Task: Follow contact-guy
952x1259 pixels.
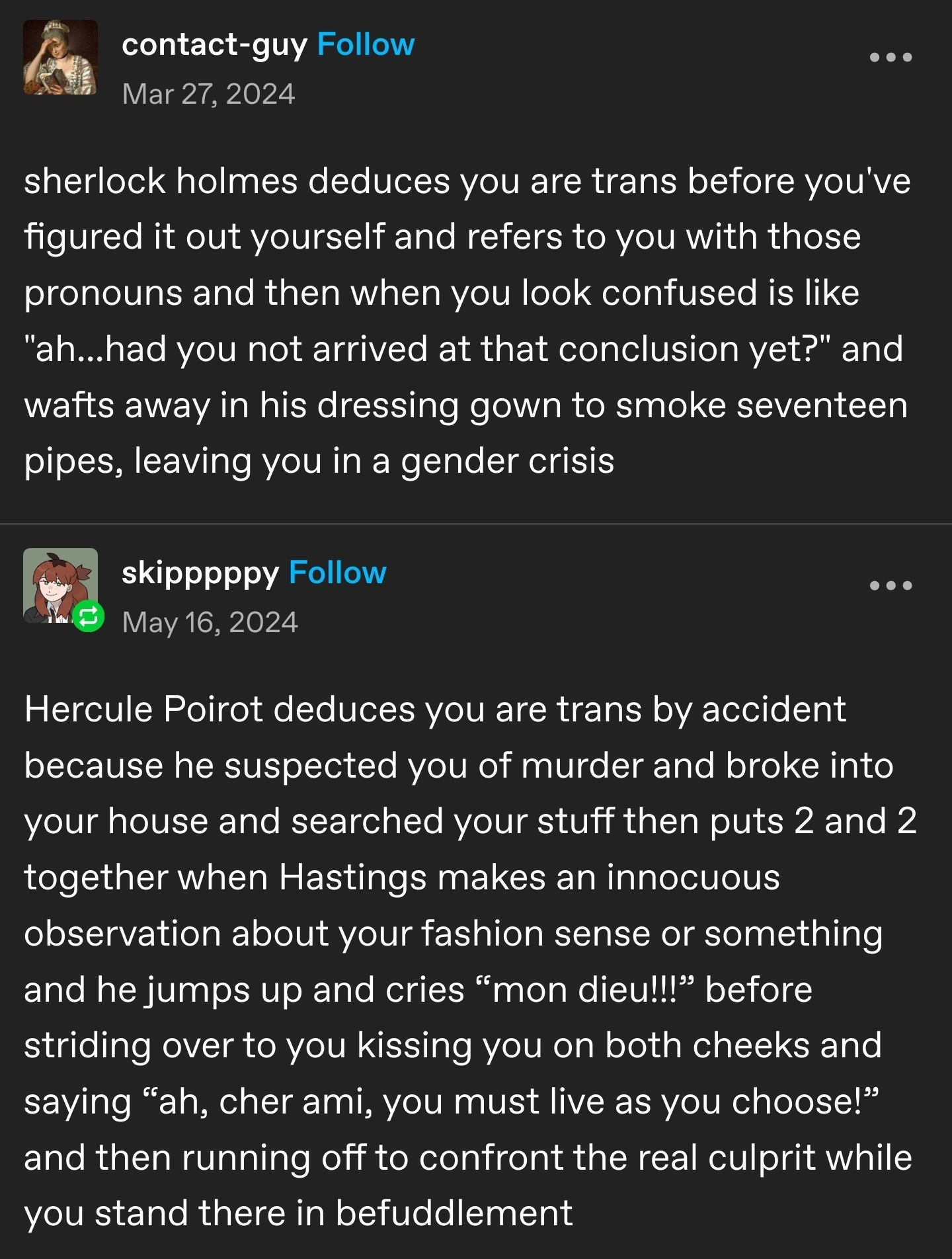Action: pos(366,45)
